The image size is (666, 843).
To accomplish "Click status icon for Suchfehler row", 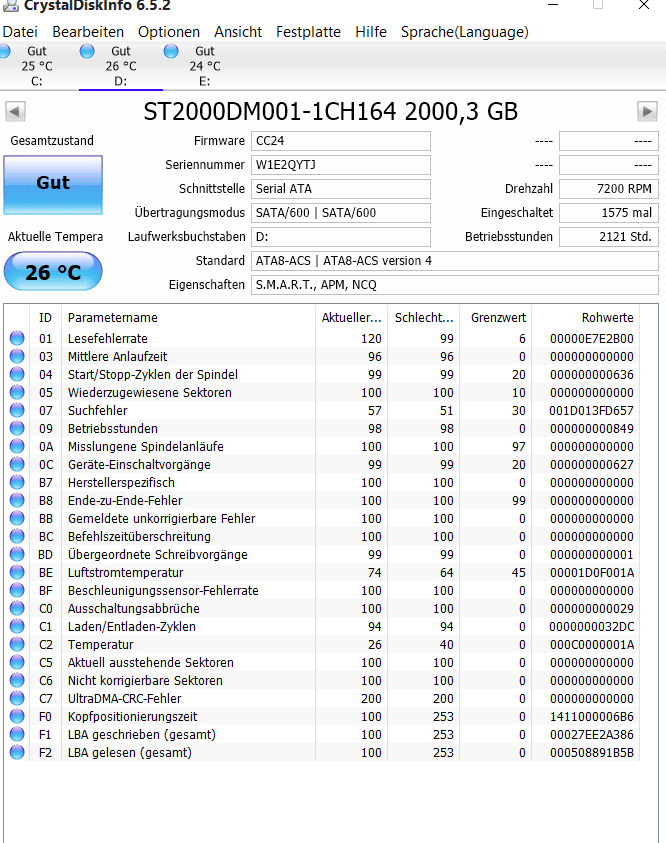I will click(x=17, y=410).
